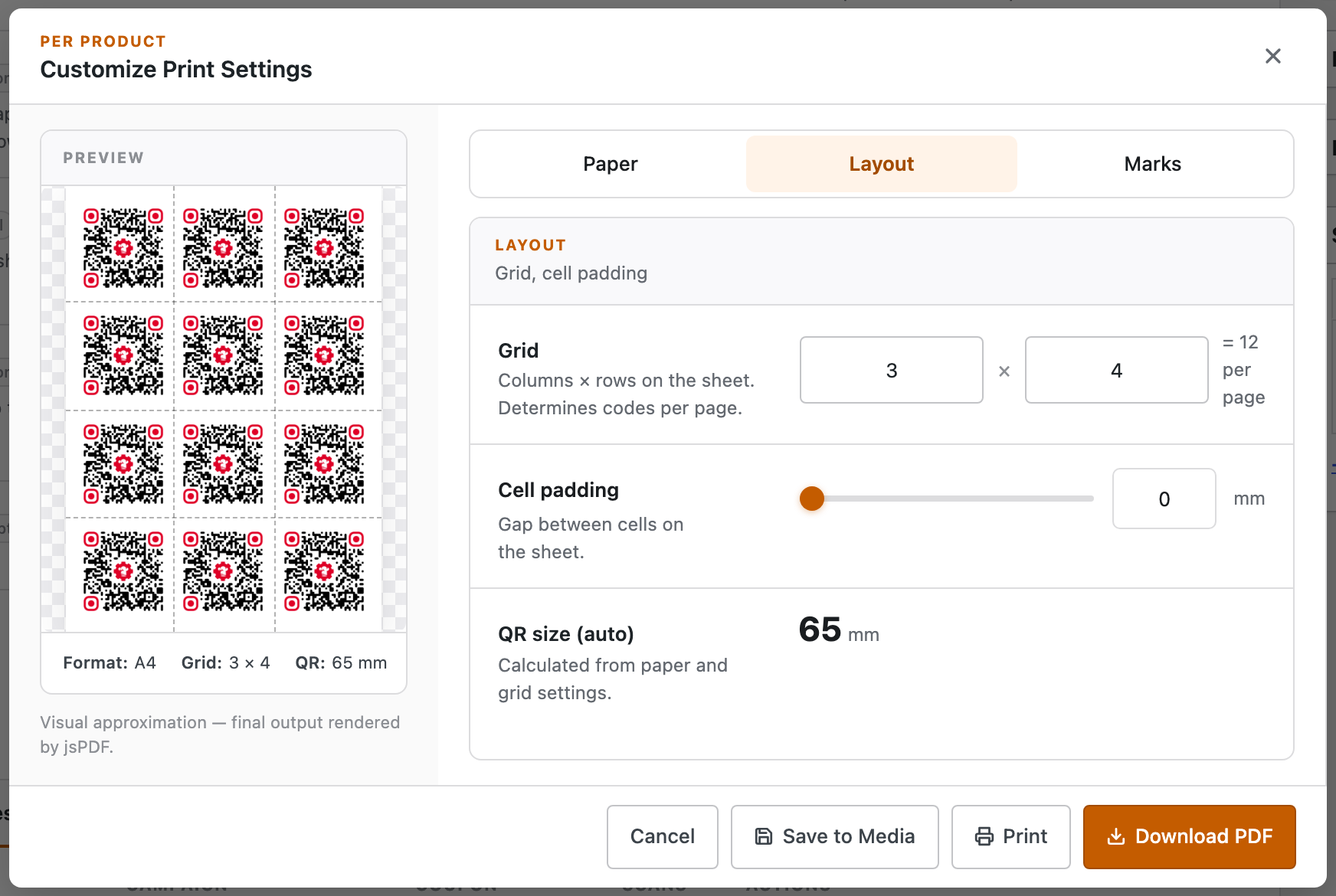This screenshot has height=896, width=1336.
Task: Click the Cancel button
Action: pyautogui.click(x=663, y=836)
